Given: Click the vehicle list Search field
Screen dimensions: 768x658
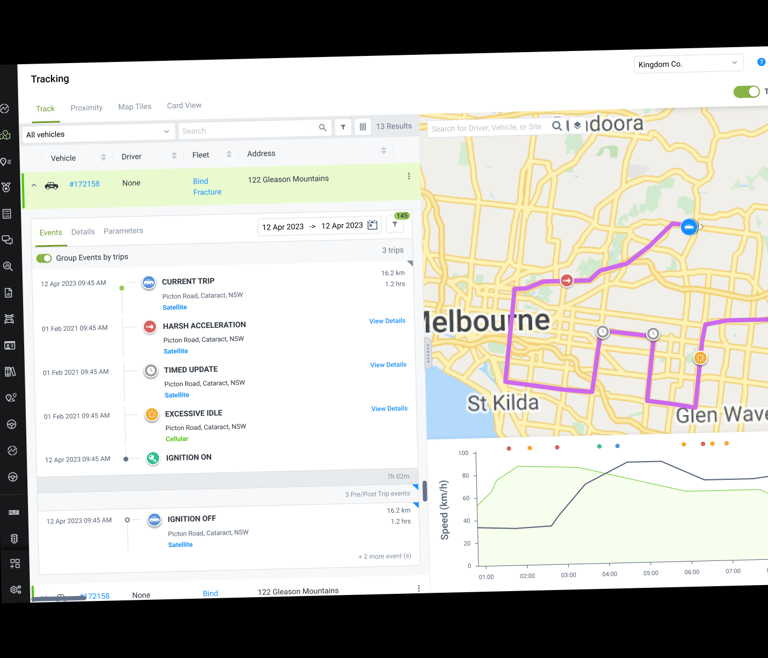Looking at the screenshot, I should click(255, 129).
